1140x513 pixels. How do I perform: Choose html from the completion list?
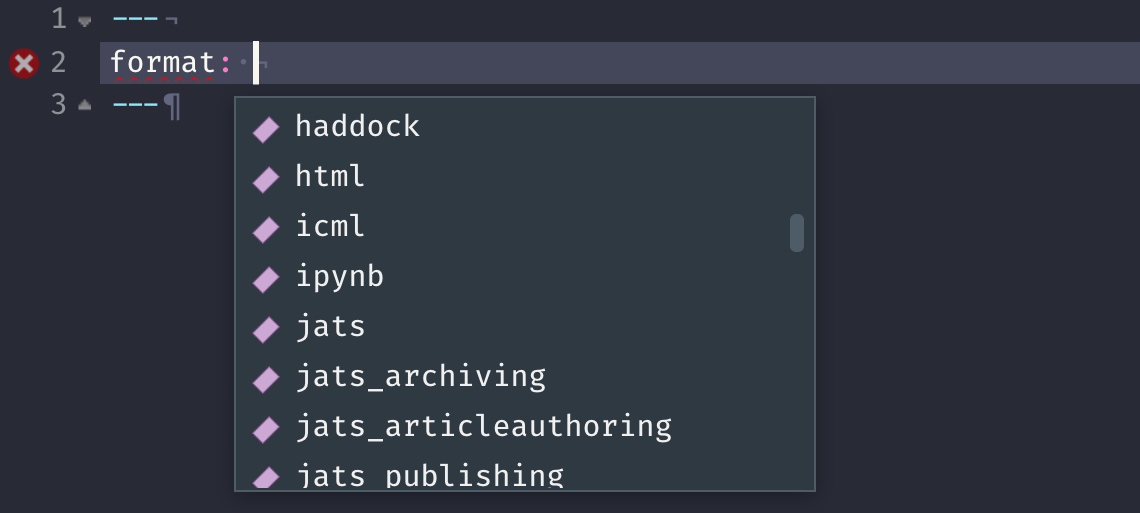(x=330, y=177)
